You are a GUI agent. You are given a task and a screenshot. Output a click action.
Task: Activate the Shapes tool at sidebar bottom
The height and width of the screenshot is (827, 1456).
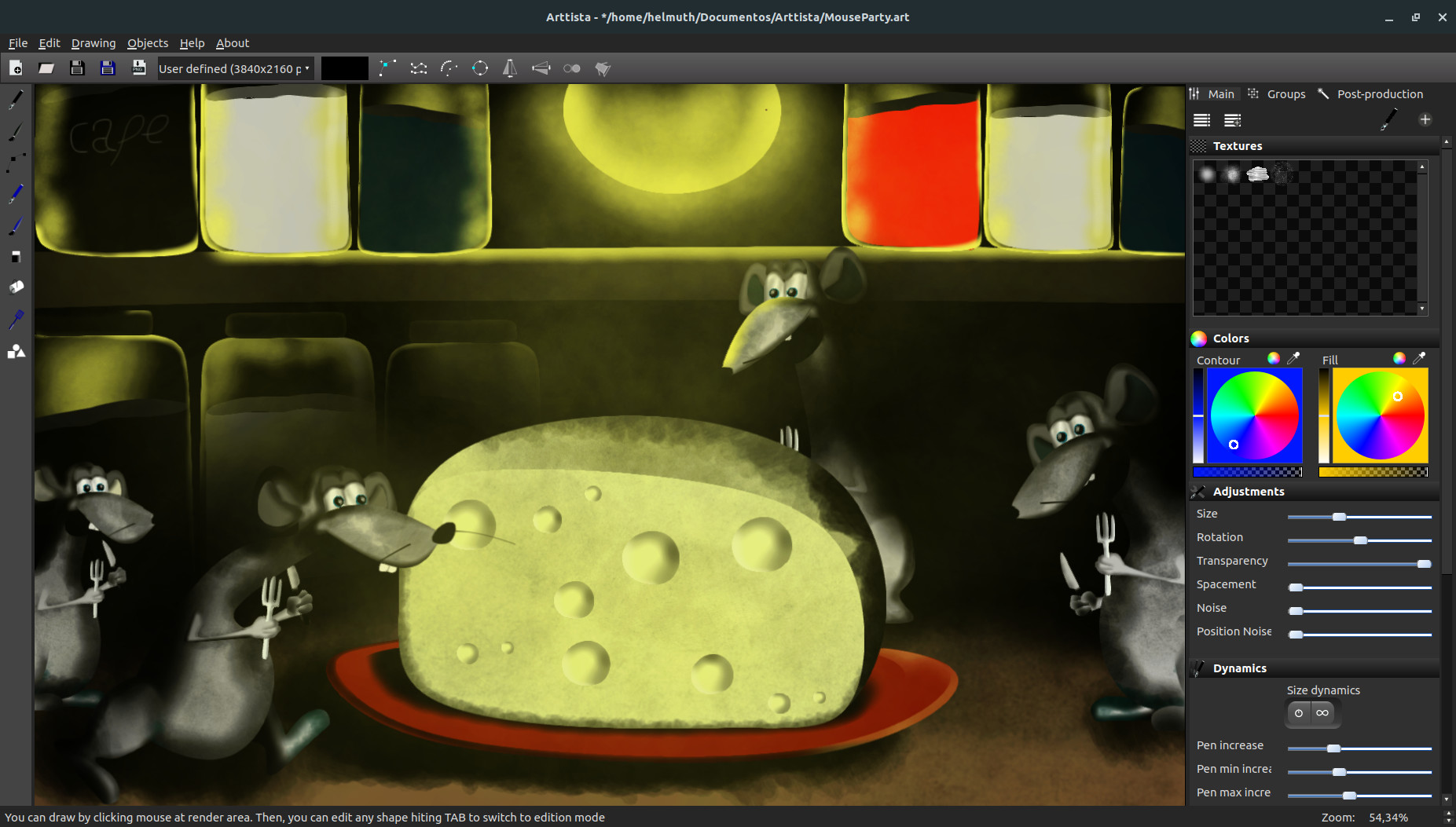pos(14,351)
